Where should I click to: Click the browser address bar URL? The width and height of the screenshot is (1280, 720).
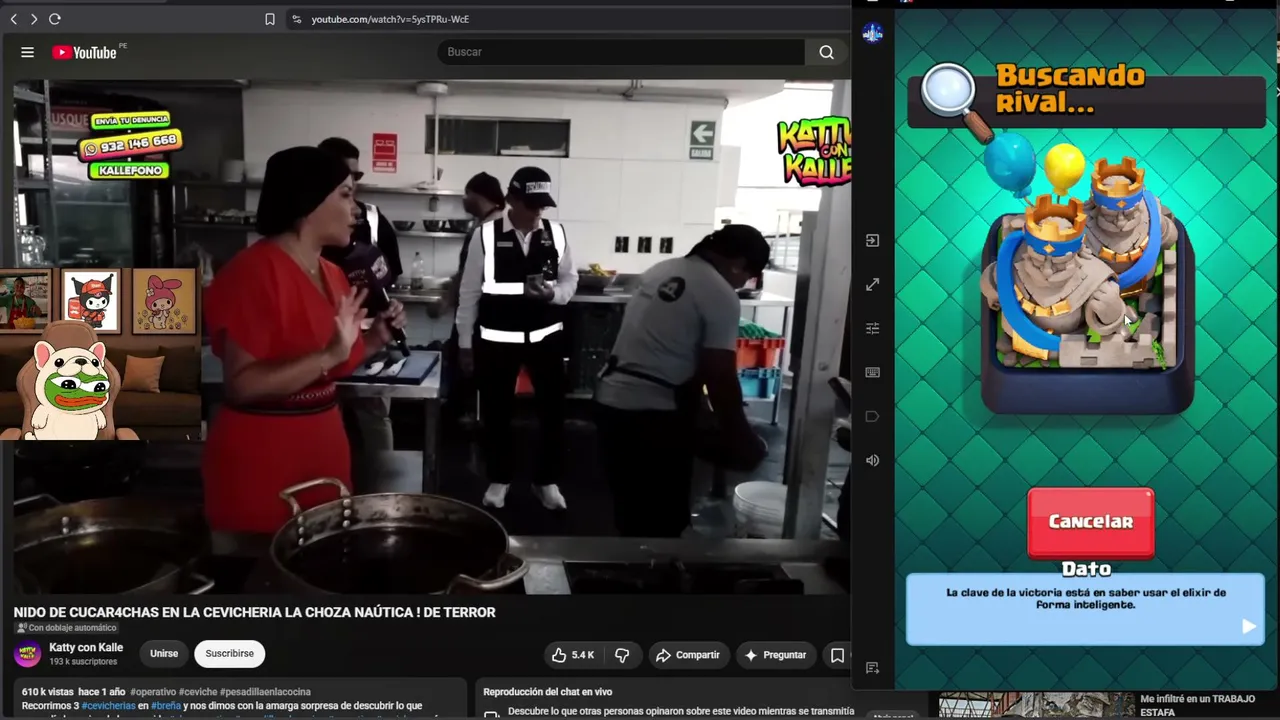[x=390, y=19]
